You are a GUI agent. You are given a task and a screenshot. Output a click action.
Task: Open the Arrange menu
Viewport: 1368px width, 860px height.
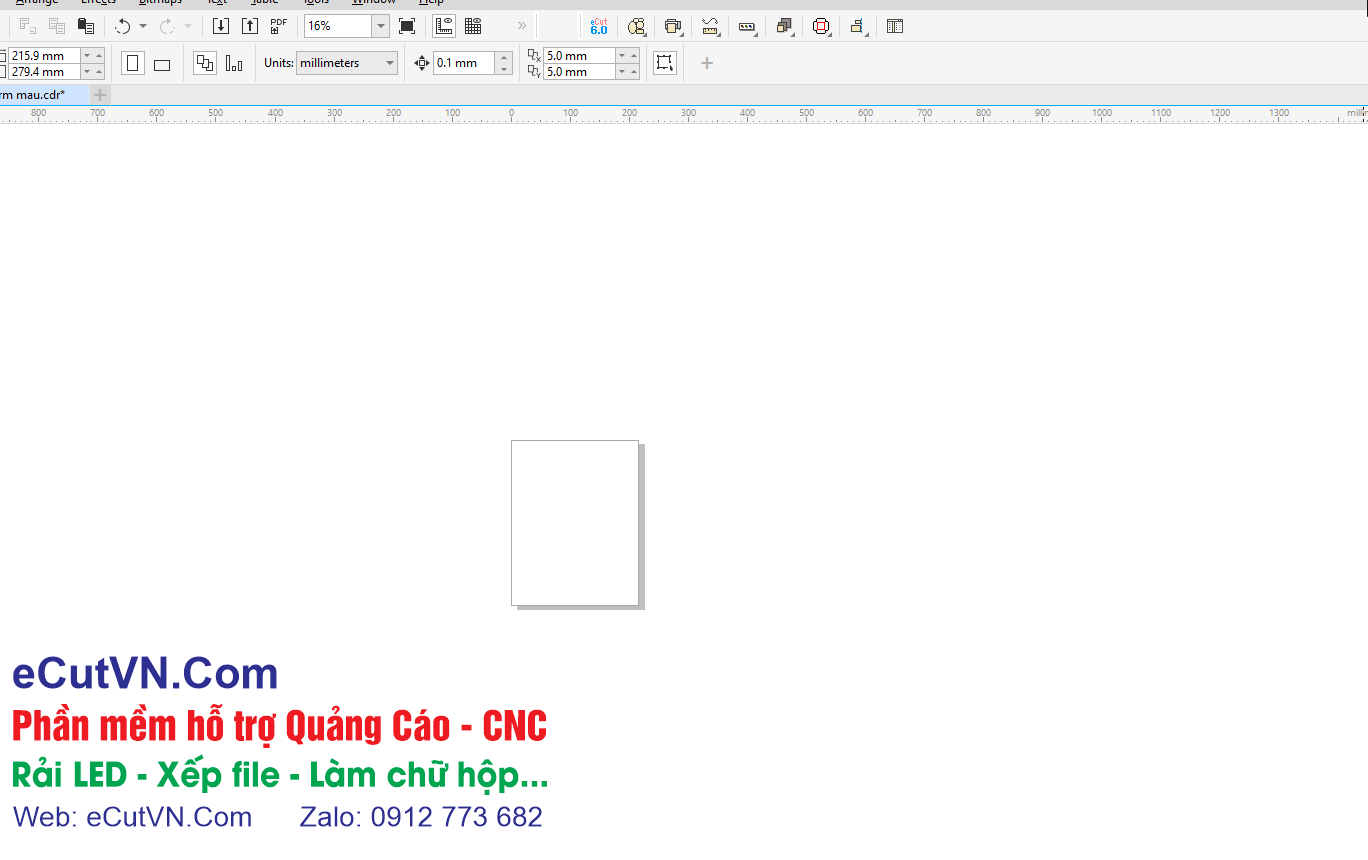37,3
